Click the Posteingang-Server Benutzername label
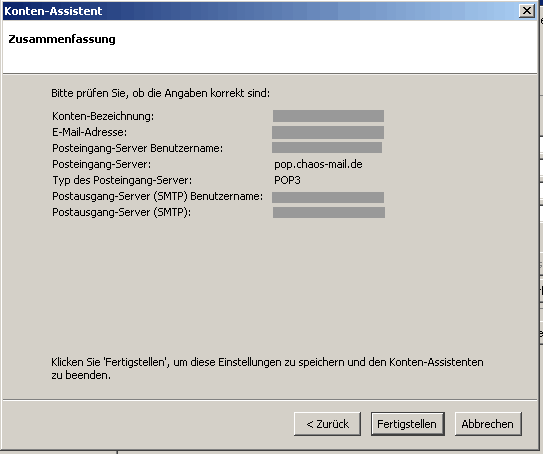Viewport: 543px width, 454px height. pos(137,148)
